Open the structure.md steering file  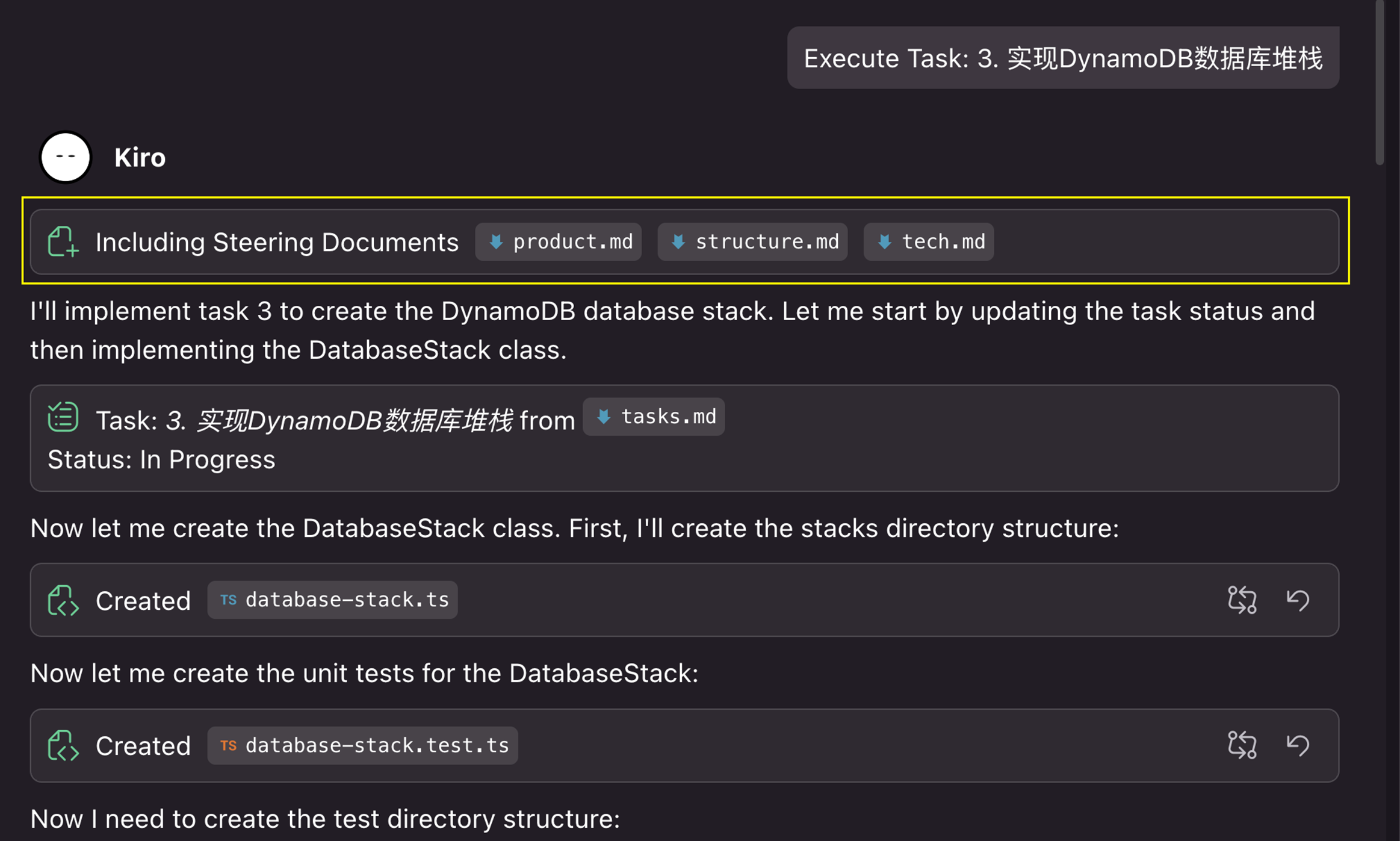tap(752, 242)
